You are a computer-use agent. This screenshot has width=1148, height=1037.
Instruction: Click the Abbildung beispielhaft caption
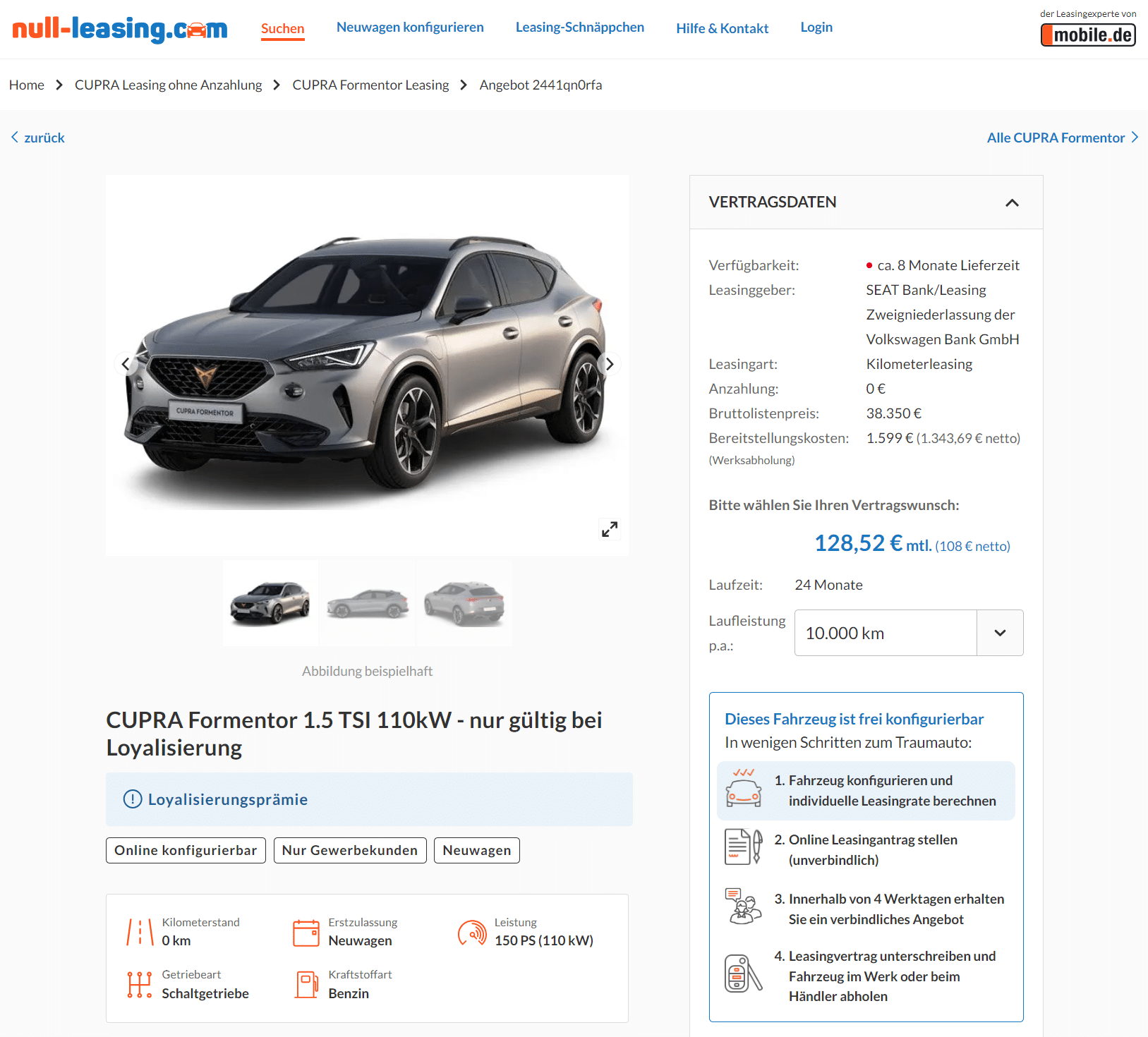click(367, 671)
